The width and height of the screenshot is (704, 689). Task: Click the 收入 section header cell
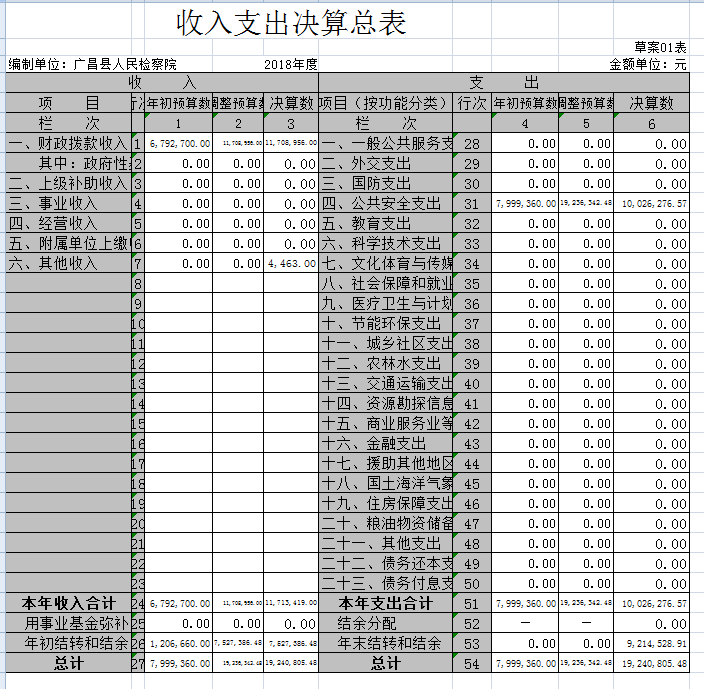(162, 83)
